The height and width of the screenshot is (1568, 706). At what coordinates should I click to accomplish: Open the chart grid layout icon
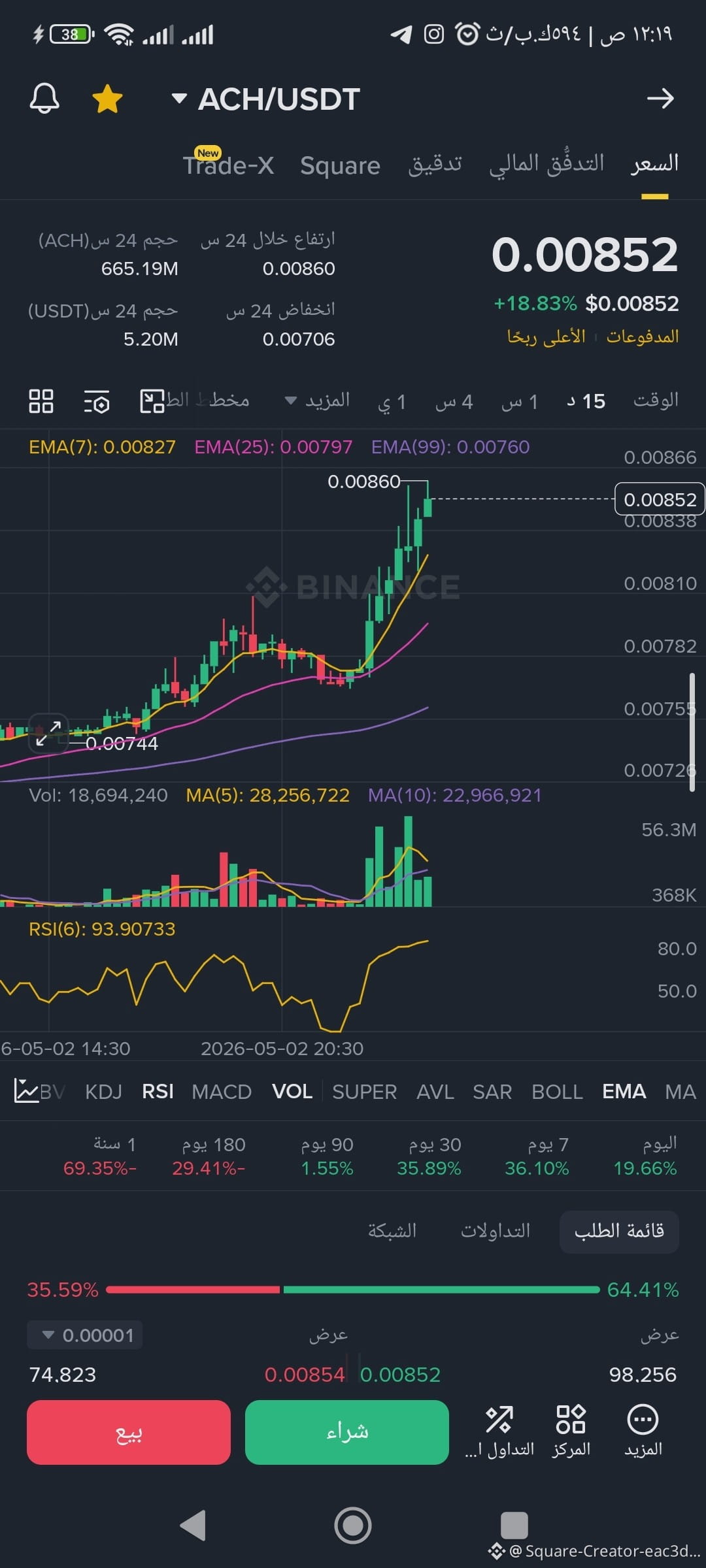pos(41,401)
